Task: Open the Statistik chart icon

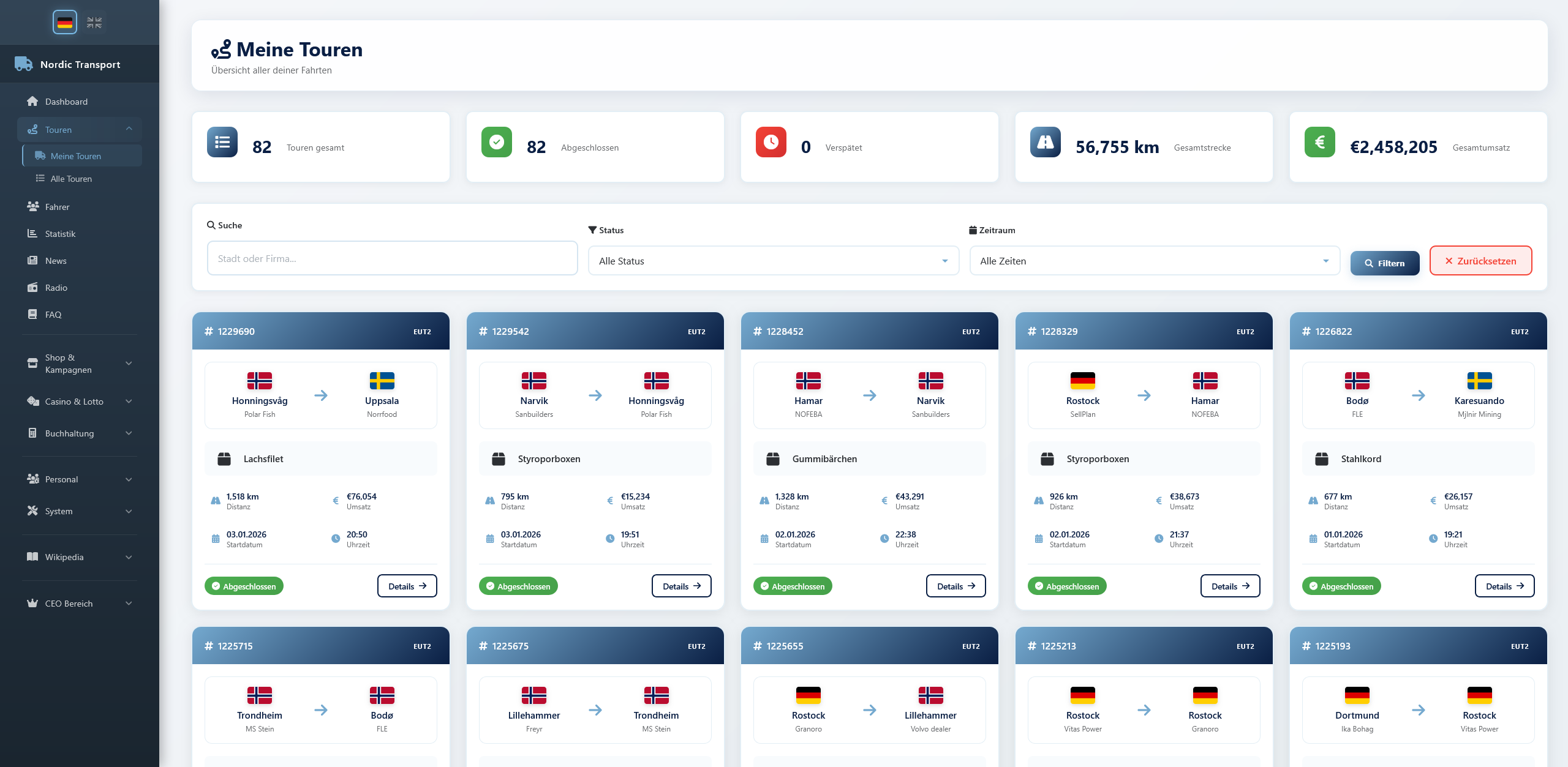Action: pos(32,233)
